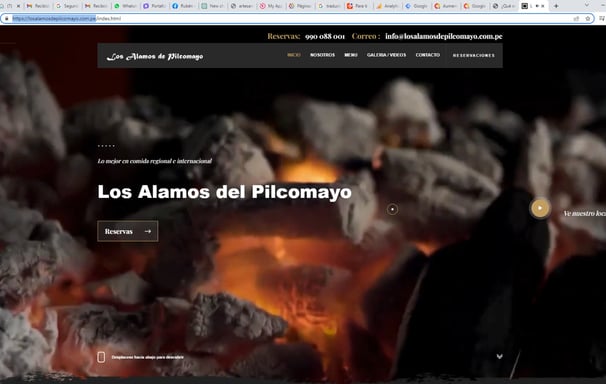Click the share page icon in address bar
The width and height of the screenshot is (606, 384).
pyautogui.click(x=576, y=18)
